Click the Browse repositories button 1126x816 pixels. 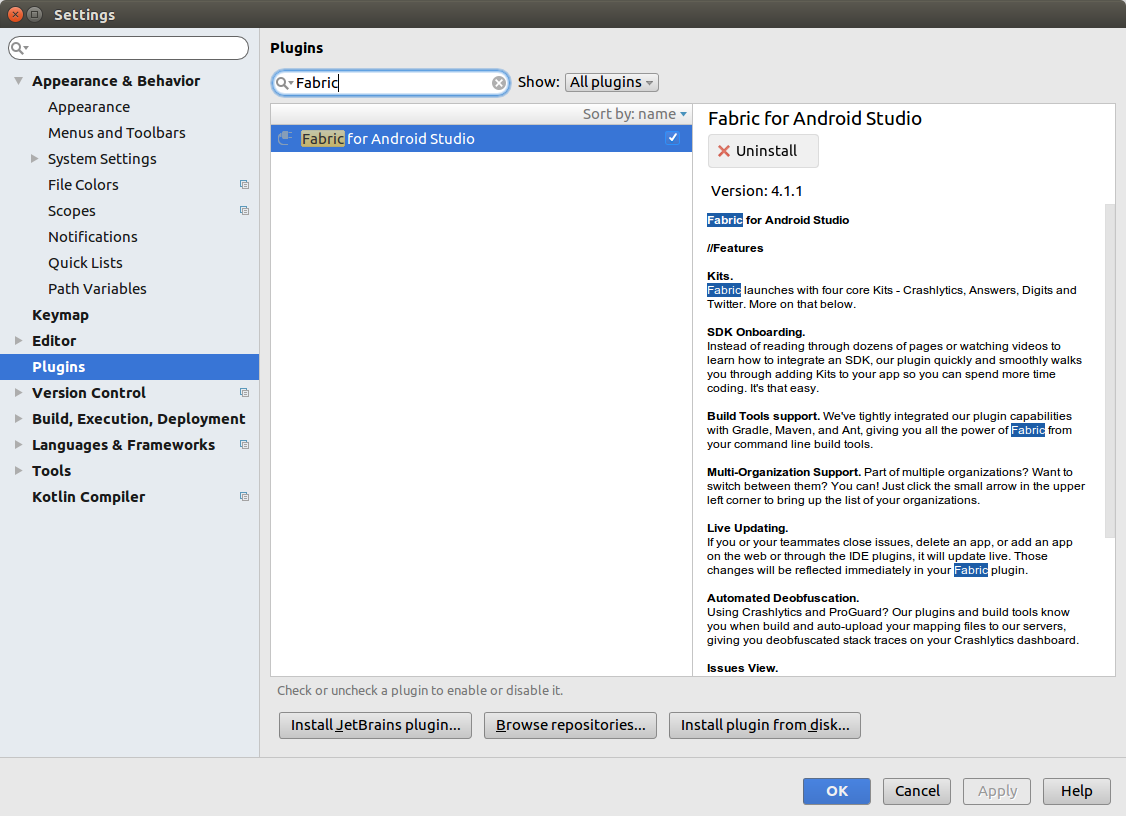570,725
